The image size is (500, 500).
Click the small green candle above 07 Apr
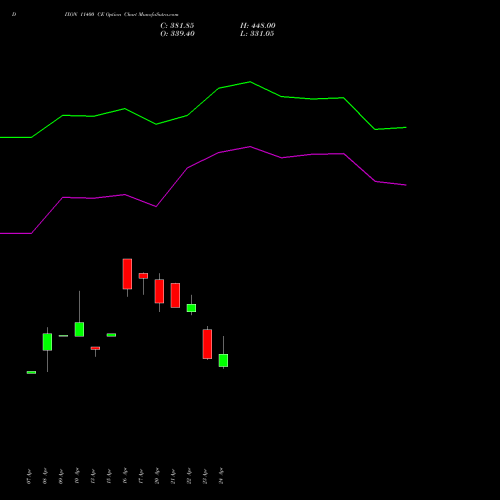click(31, 372)
